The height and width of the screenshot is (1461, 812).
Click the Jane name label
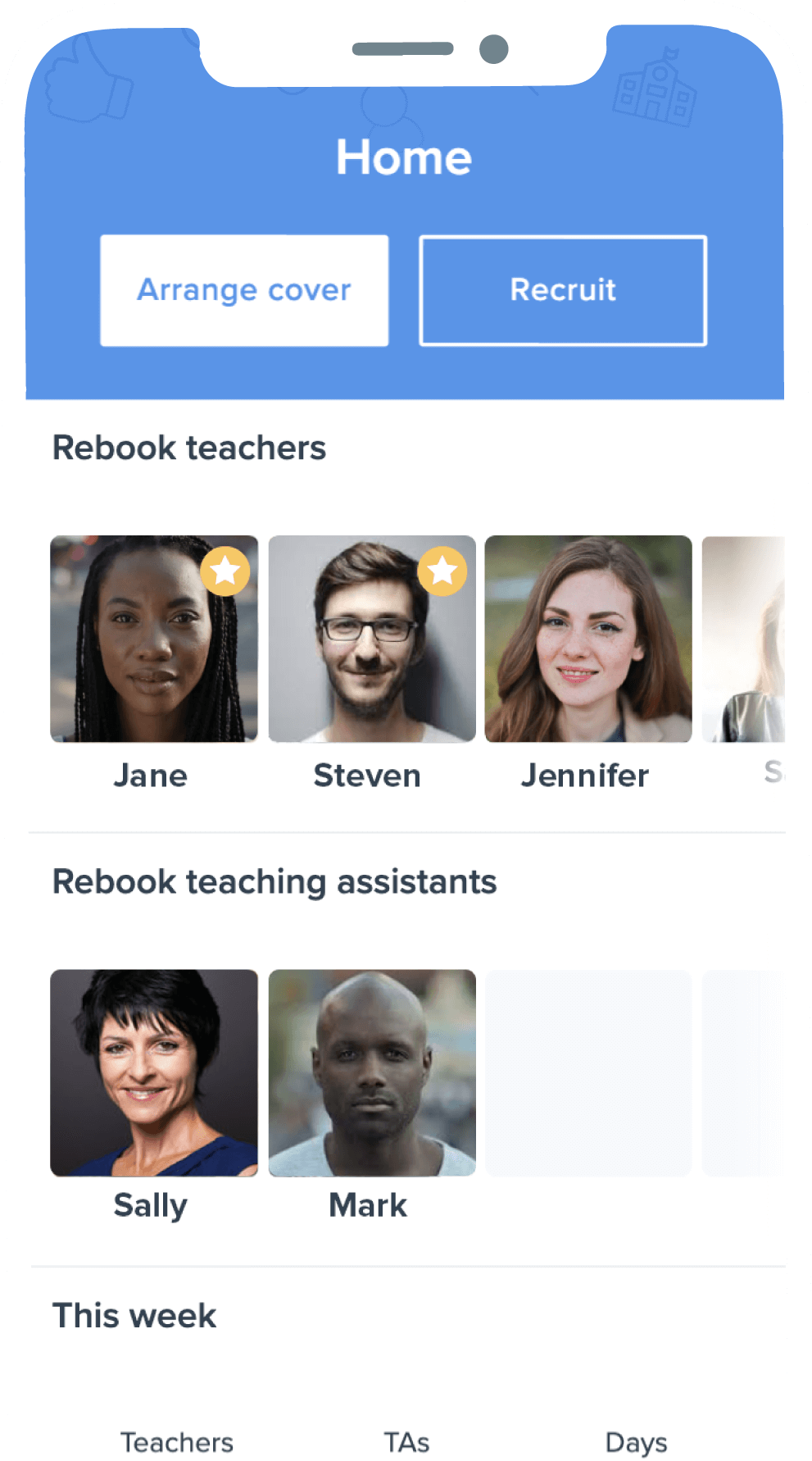(151, 776)
